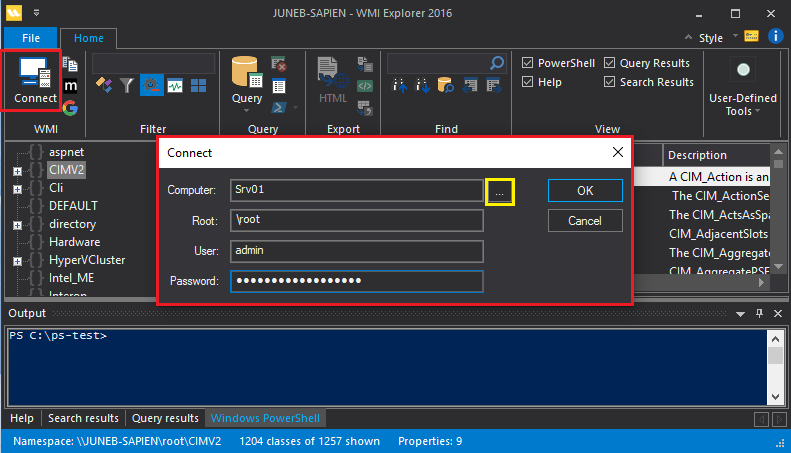Click the green waveform filter icon

pos(175,86)
